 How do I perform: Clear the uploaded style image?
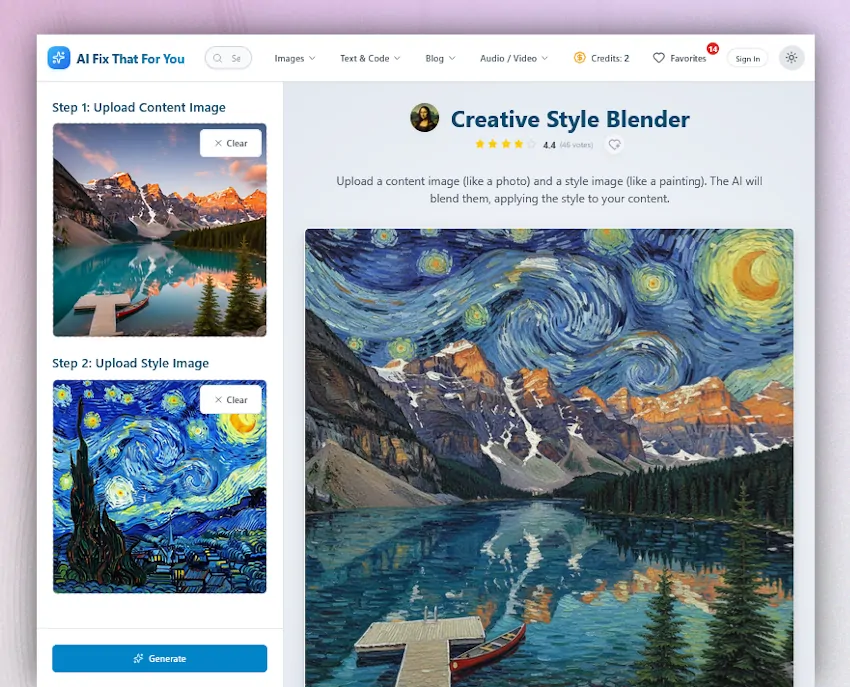(x=231, y=400)
